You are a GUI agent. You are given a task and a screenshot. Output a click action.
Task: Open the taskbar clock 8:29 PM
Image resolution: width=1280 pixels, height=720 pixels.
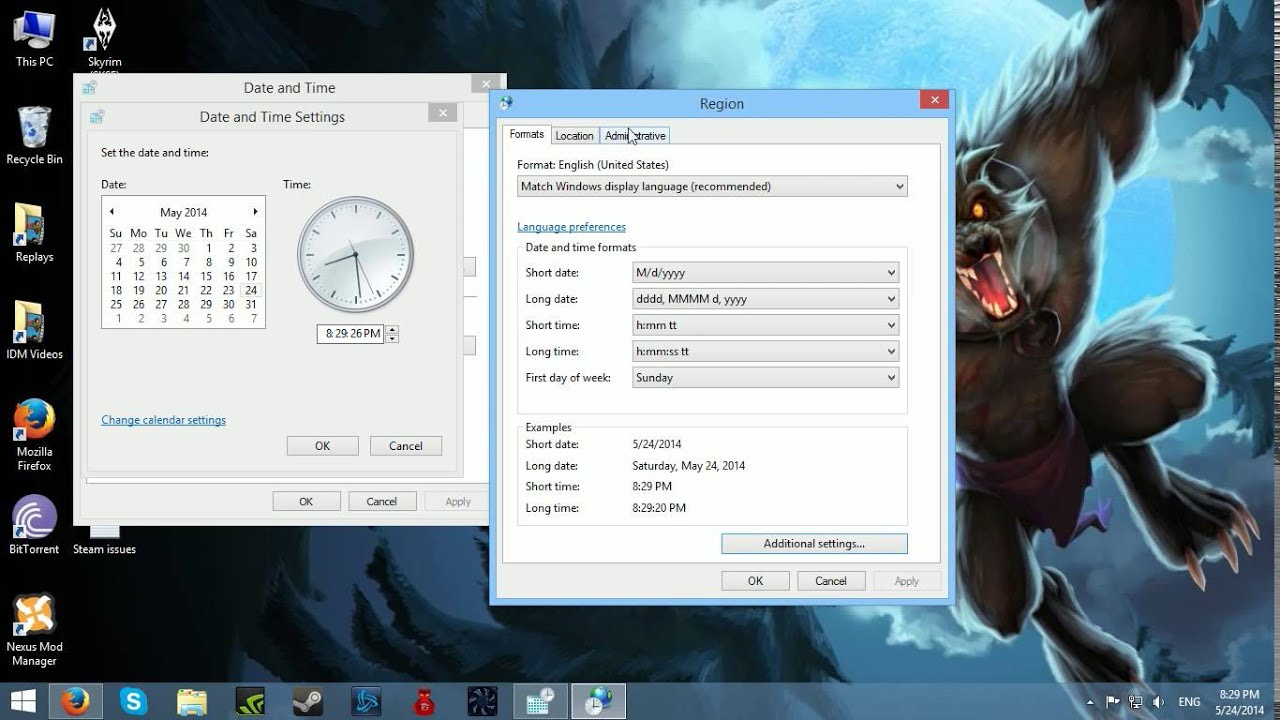coord(1239,702)
